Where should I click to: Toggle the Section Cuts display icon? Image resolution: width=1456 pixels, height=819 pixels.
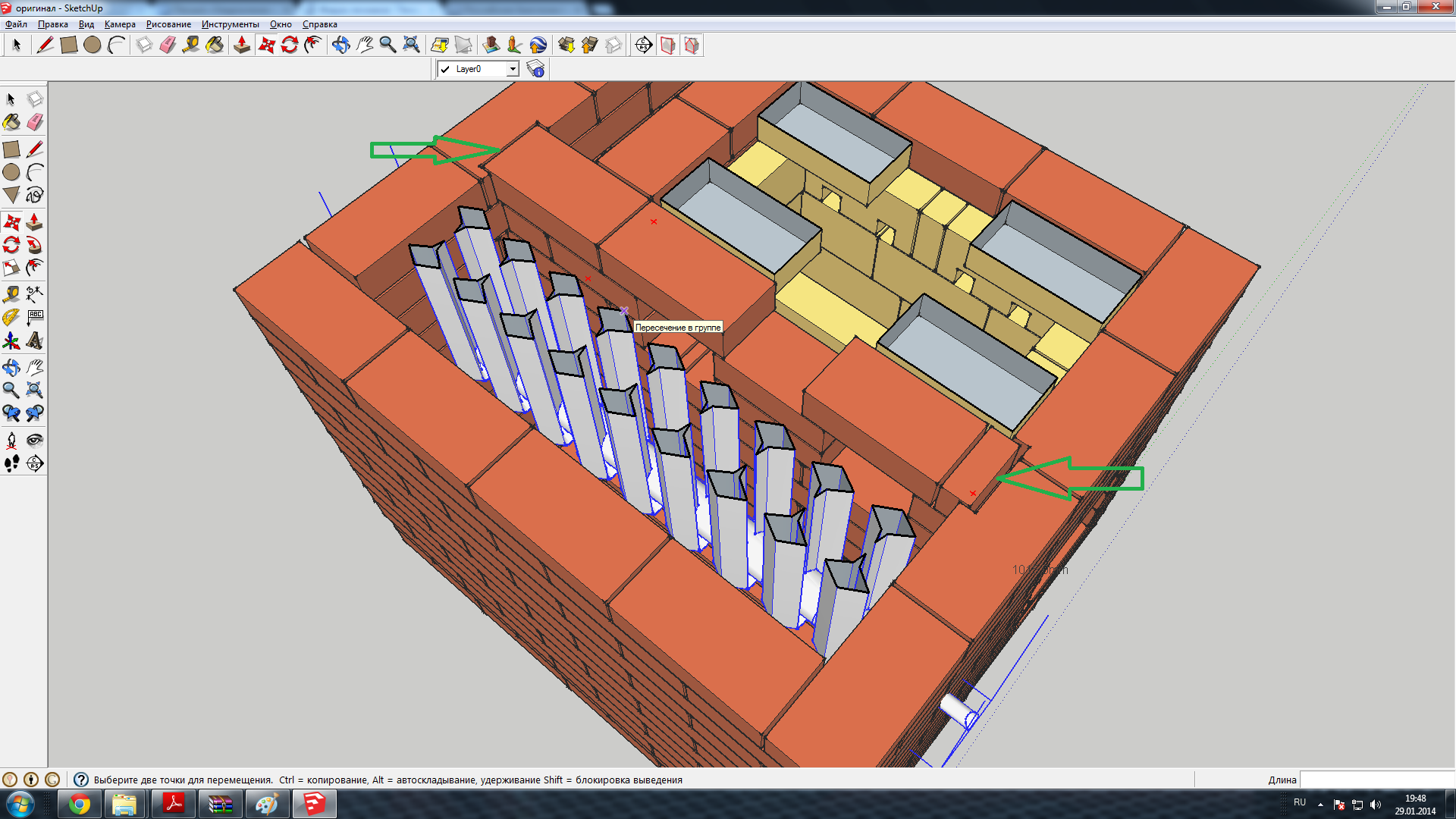tap(692, 45)
